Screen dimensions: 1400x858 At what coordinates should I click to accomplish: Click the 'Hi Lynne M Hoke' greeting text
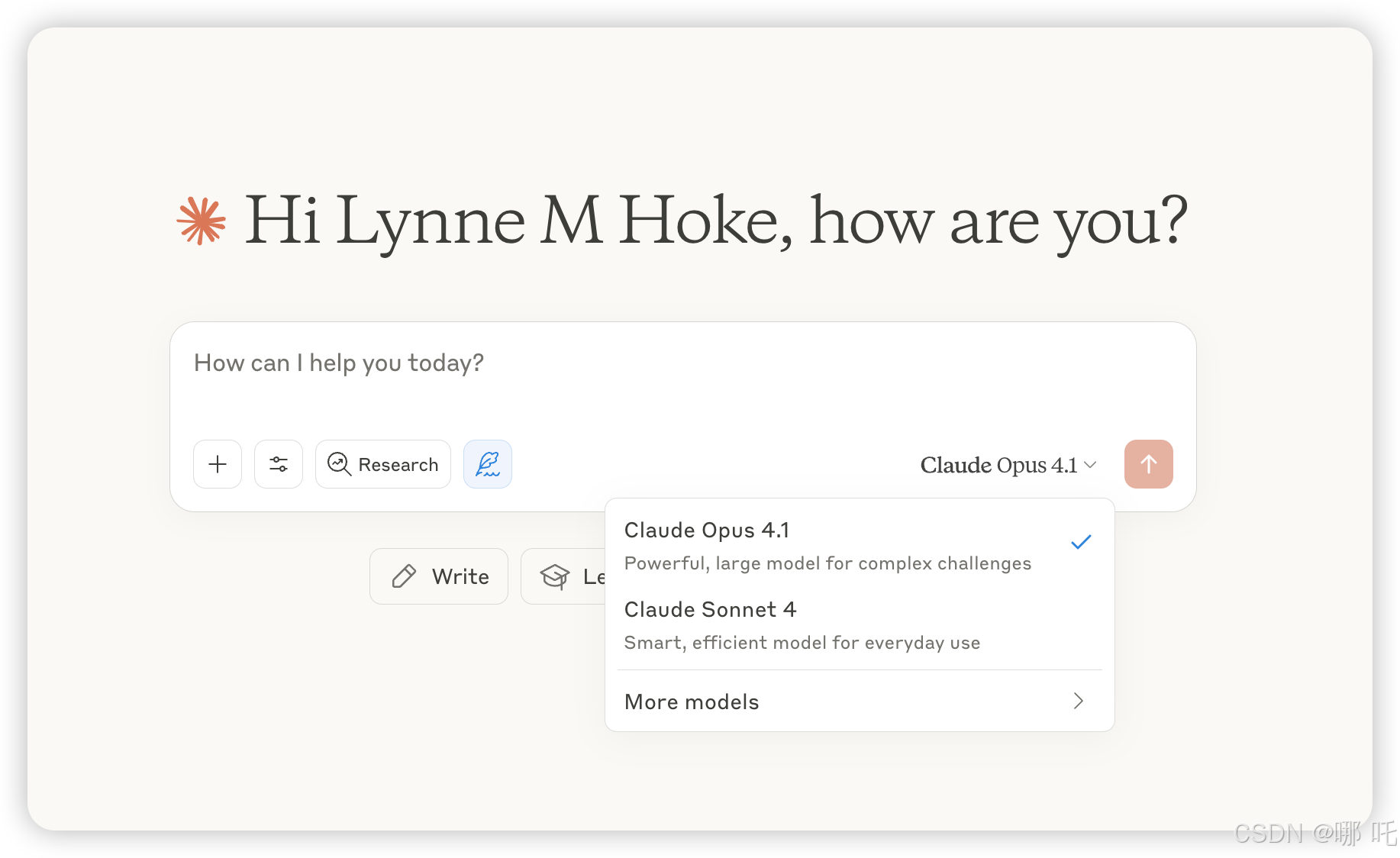coord(519,221)
